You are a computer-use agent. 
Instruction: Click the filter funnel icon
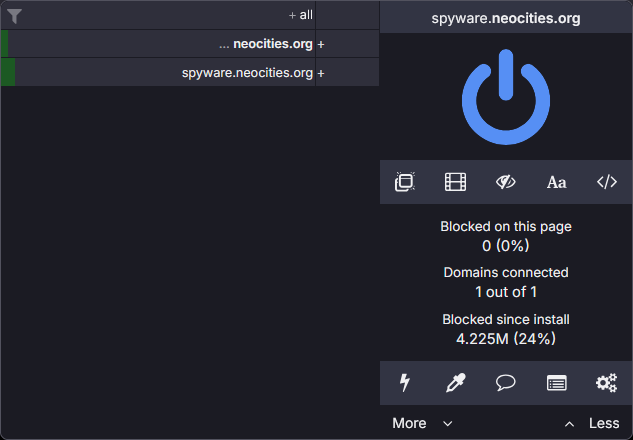(15, 16)
